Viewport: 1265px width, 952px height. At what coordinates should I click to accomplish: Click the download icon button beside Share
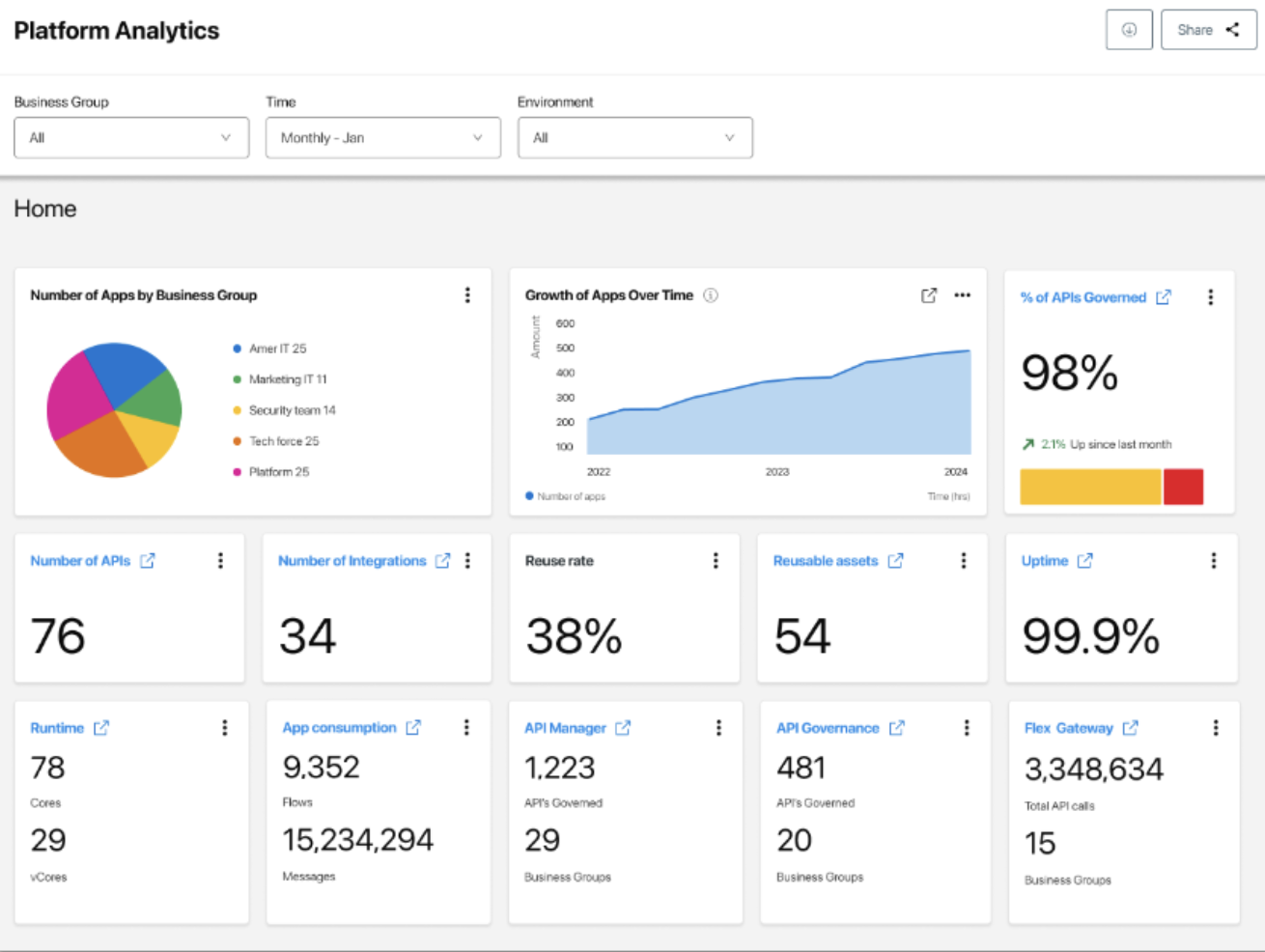[1129, 30]
